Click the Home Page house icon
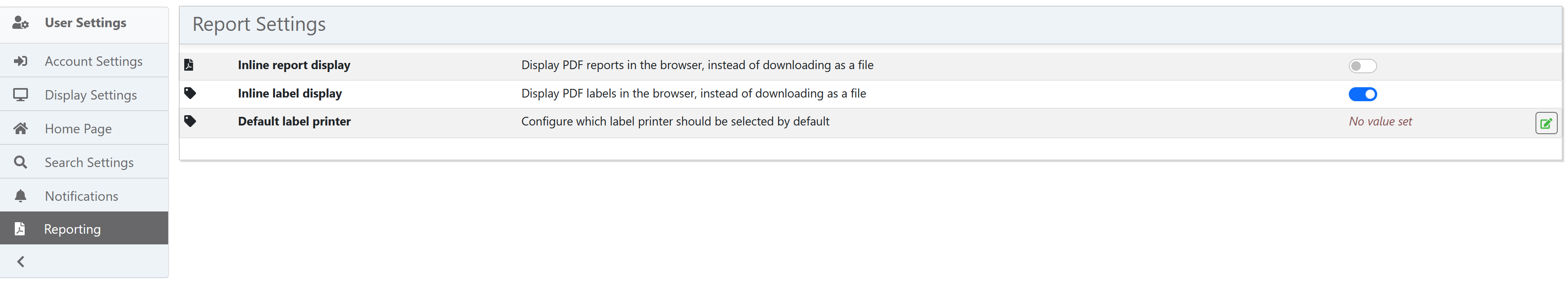Viewport: 1568px width, 281px height. [x=21, y=129]
